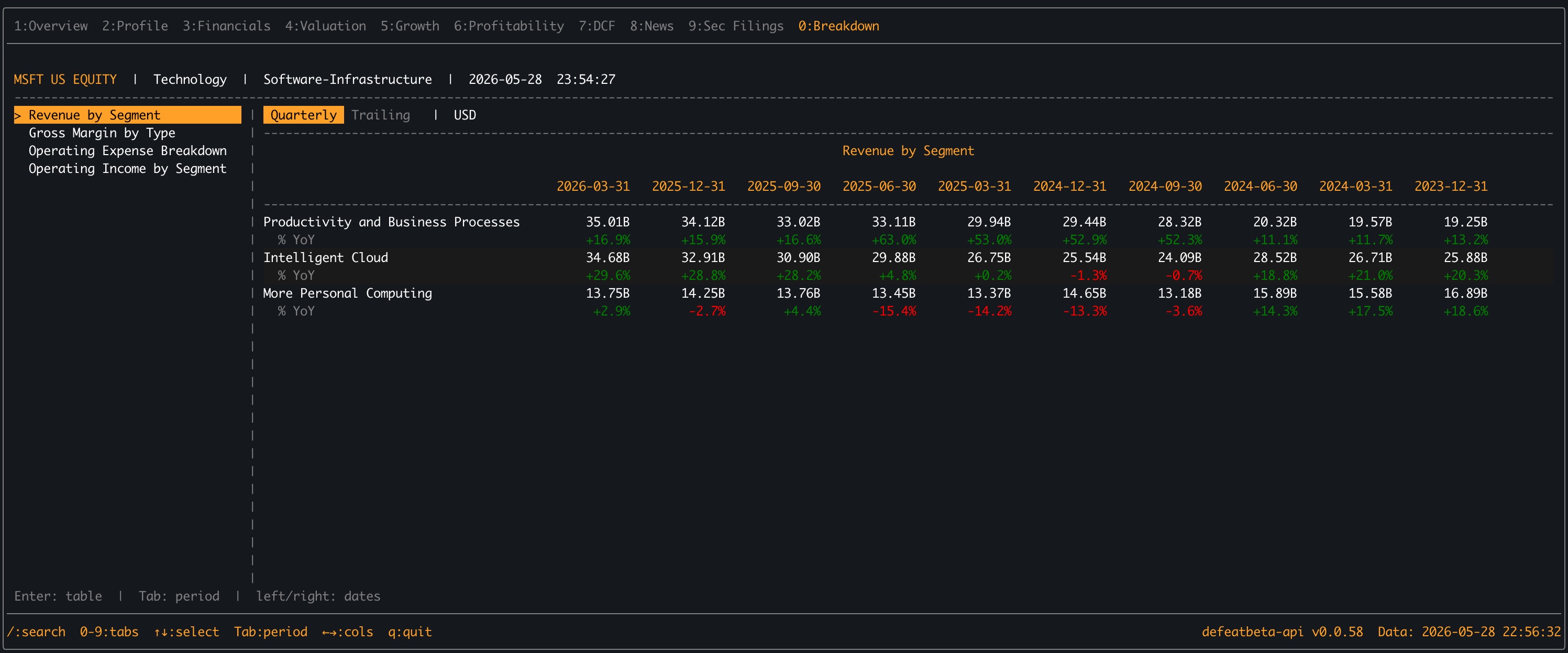Viewport: 1568px width, 653px height.
Task: Switch to the 6:Profitability tab
Action: point(509,26)
